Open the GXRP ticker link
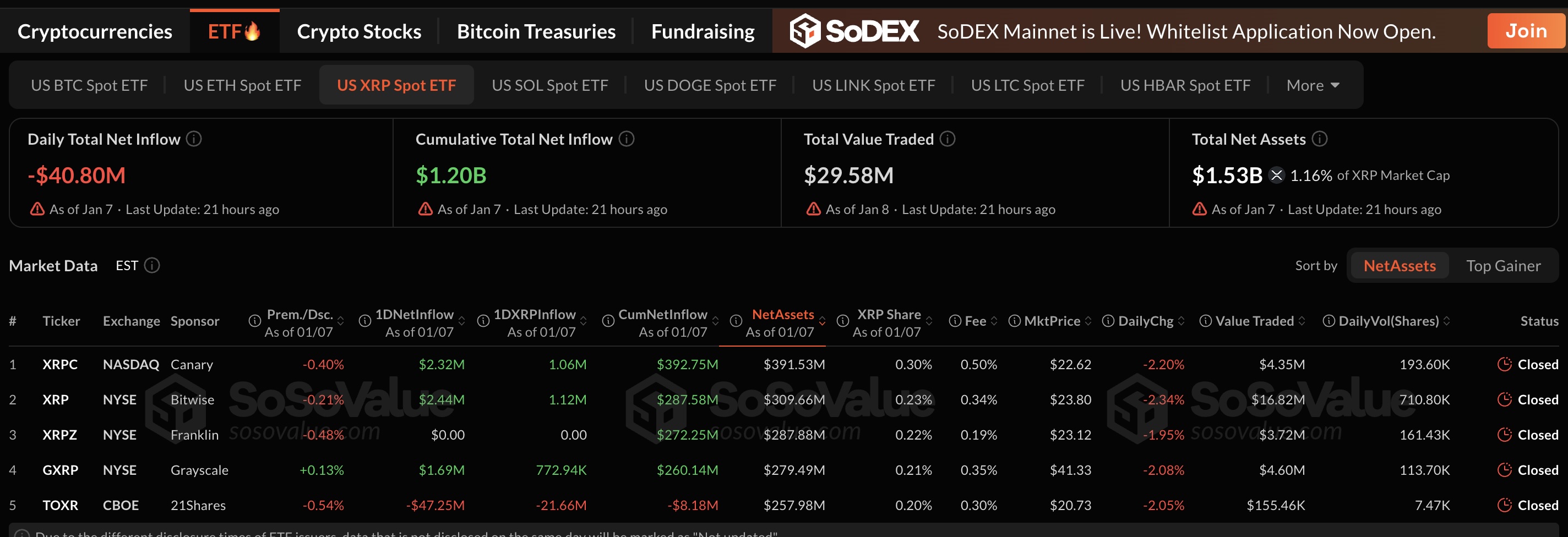Screen dimensions: 1568x537 coord(60,470)
